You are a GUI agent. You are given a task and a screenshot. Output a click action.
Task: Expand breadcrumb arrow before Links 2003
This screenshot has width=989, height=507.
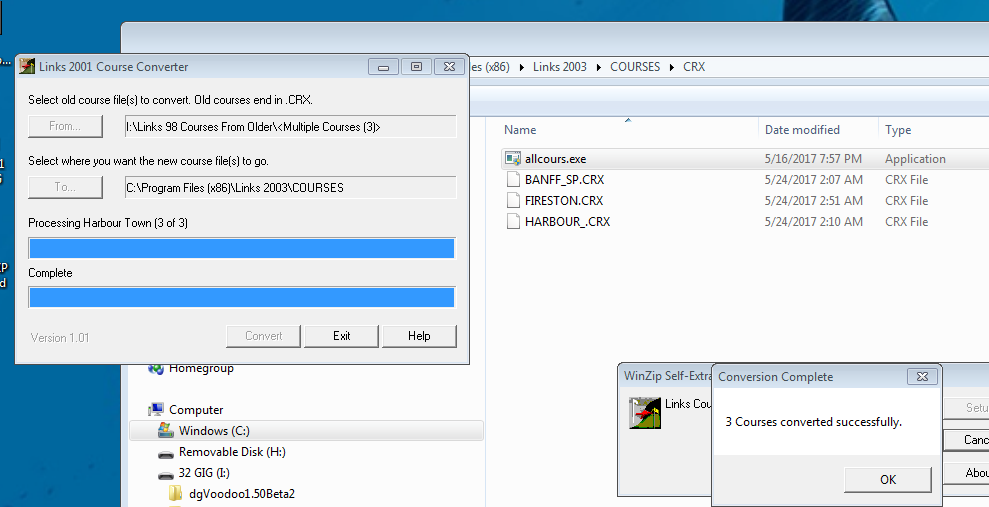pos(522,67)
